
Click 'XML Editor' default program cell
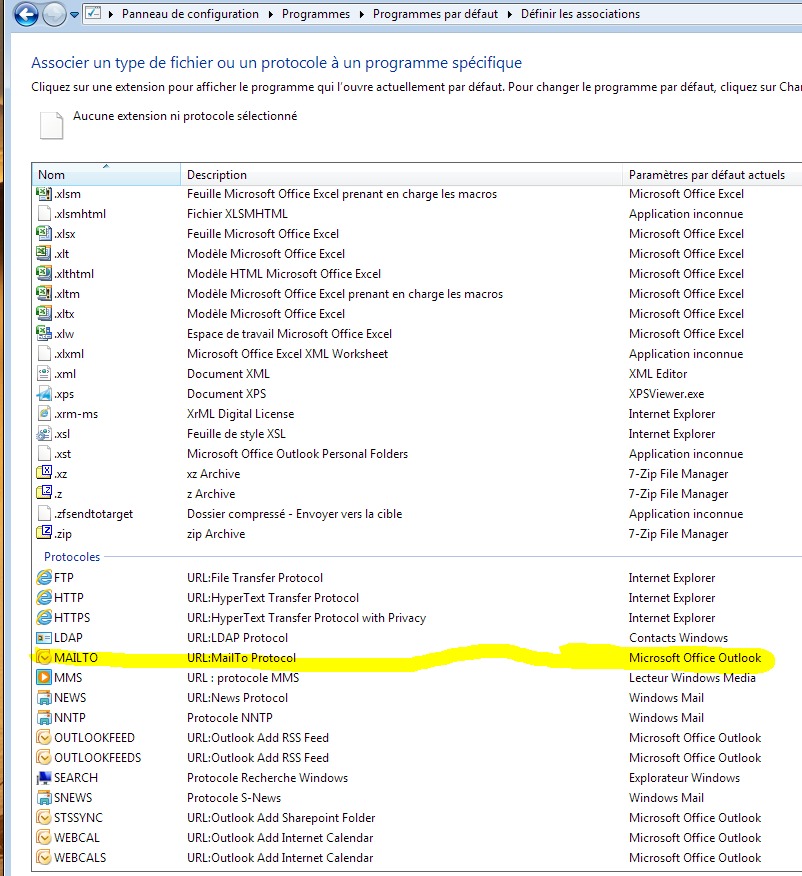click(658, 373)
